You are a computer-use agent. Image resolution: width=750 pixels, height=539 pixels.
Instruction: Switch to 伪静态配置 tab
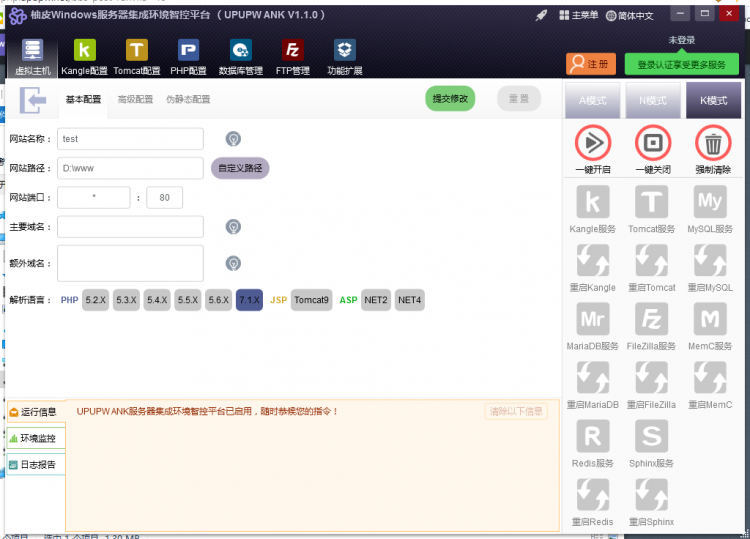(188, 100)
